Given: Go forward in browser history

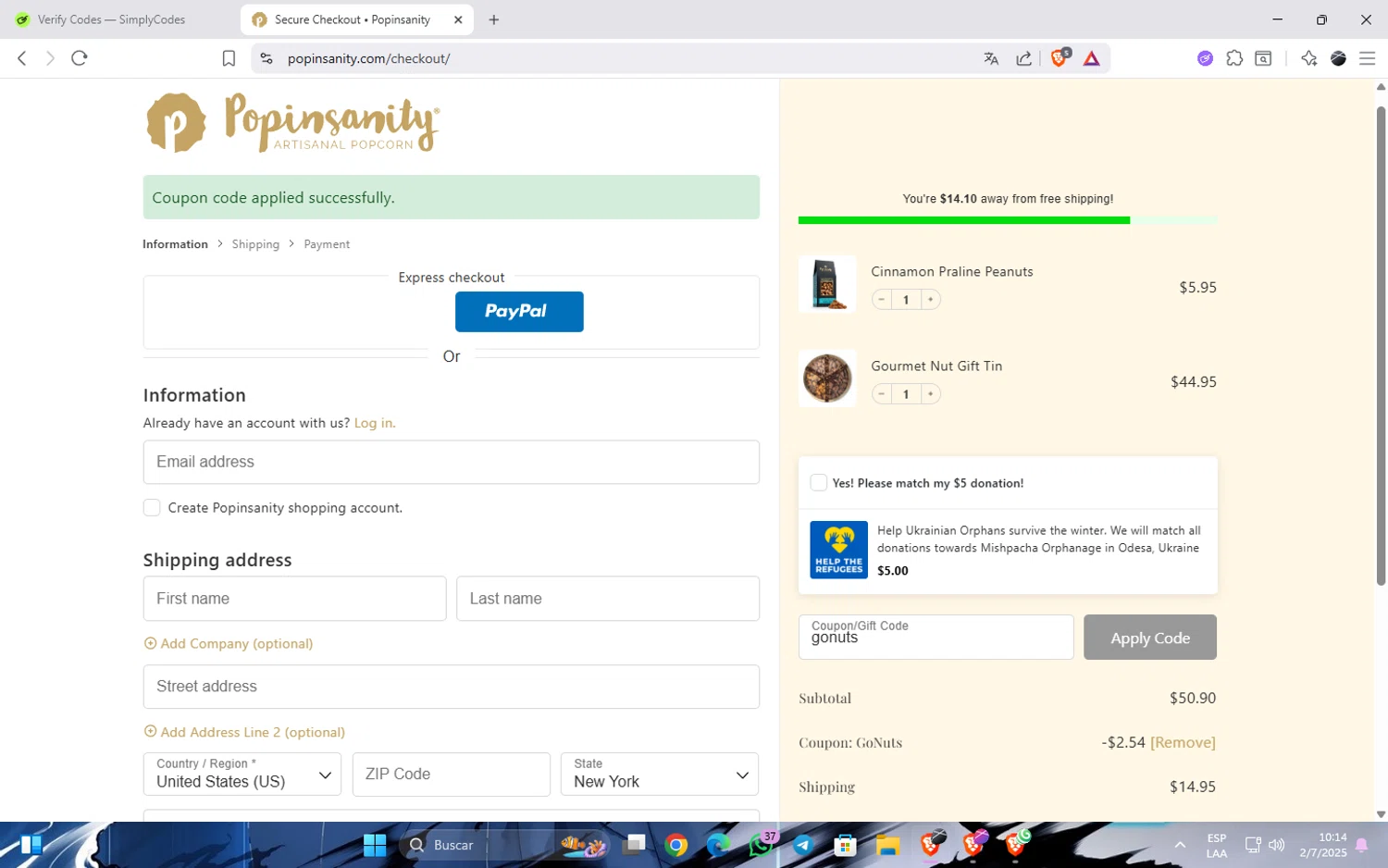Looking at the screenshot, I should point(50,58).
